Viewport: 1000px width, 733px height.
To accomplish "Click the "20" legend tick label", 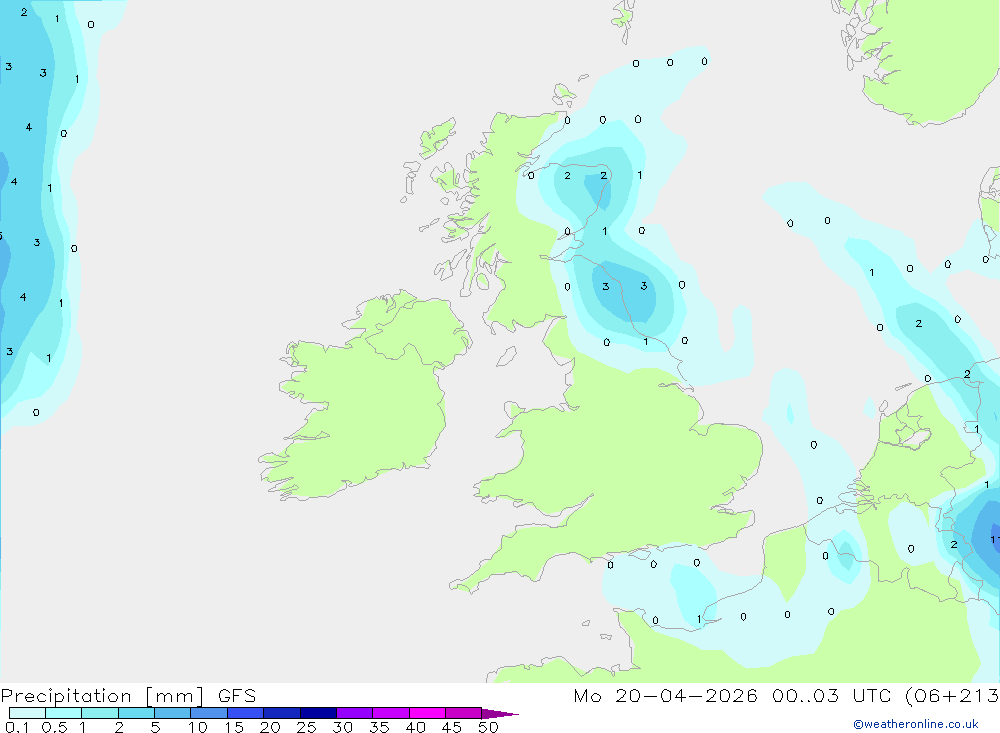I will pos(270,727).
